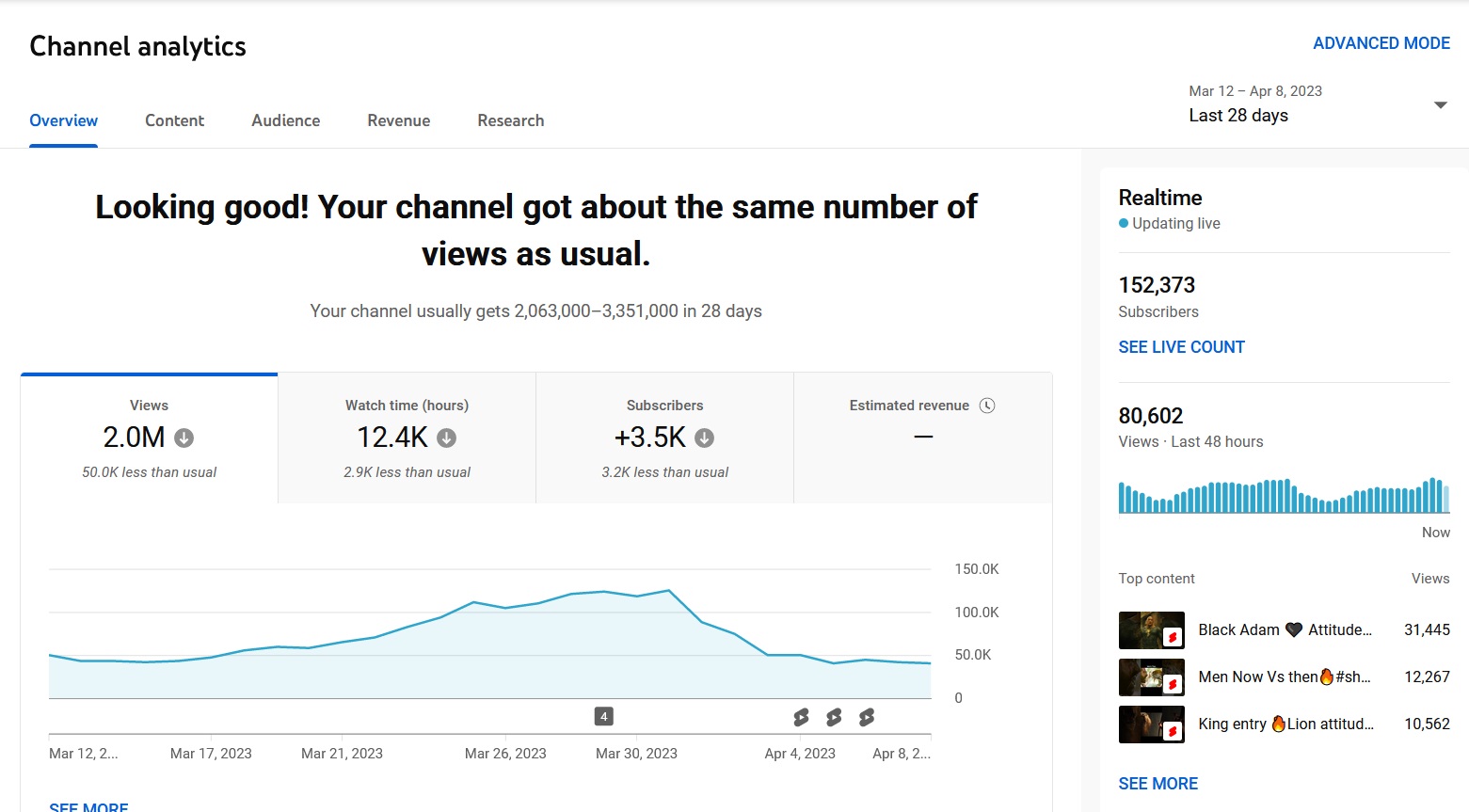Click the 100.0K axis label
This screenshot has width=1469, height=812.
point(977,613)
